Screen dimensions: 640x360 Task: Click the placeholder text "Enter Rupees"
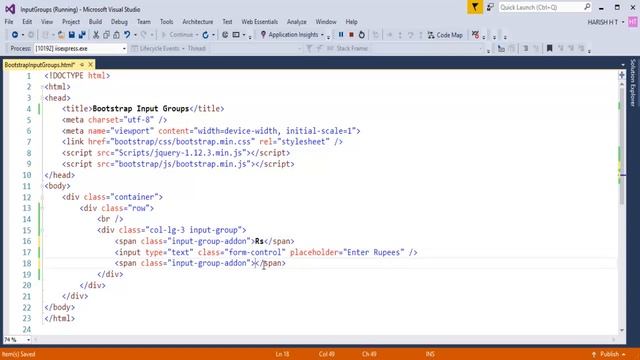click(x=373, y=252)
